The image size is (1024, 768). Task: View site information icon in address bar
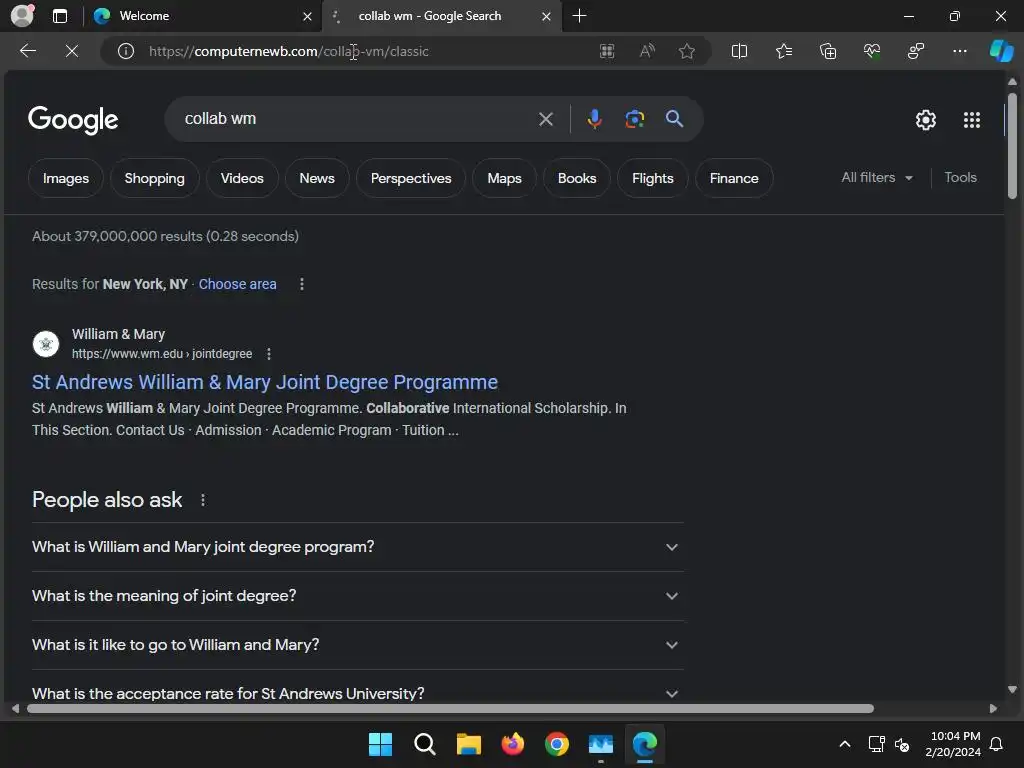click(126, 51)
